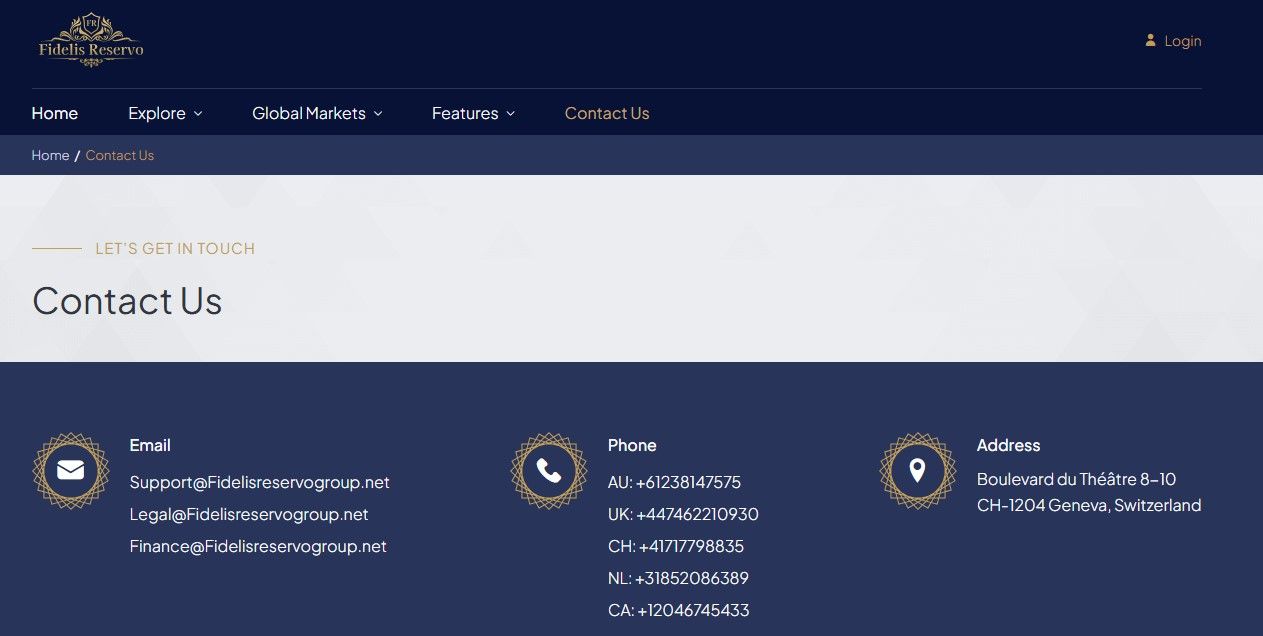Click the AU phone number +61238147575
The image size is (1263, 636).
(x=674, y=482)
